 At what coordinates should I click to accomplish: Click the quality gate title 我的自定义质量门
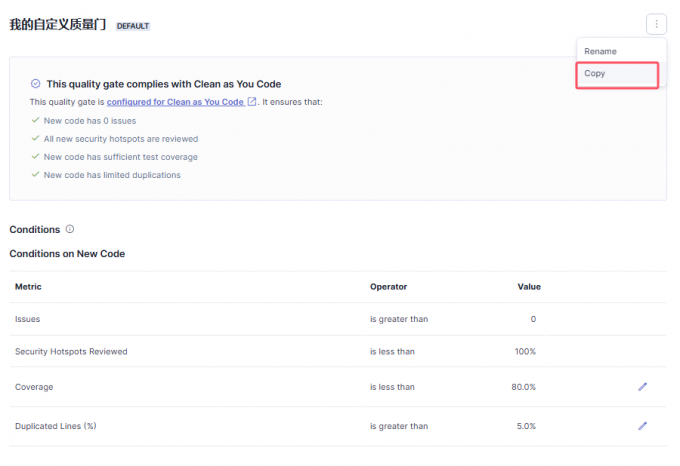click(x=58, y=25)
